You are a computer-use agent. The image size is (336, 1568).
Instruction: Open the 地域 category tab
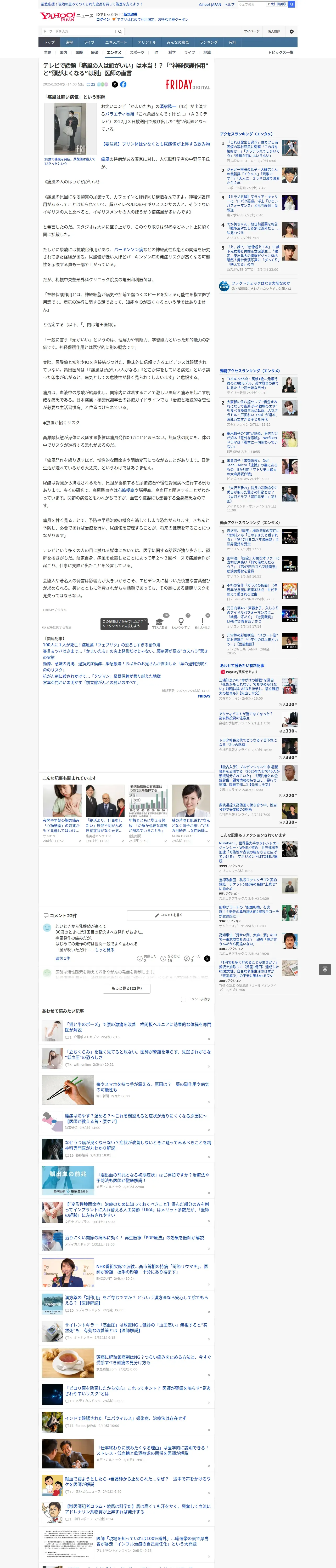pyautogui.click(x=207, y=52)
